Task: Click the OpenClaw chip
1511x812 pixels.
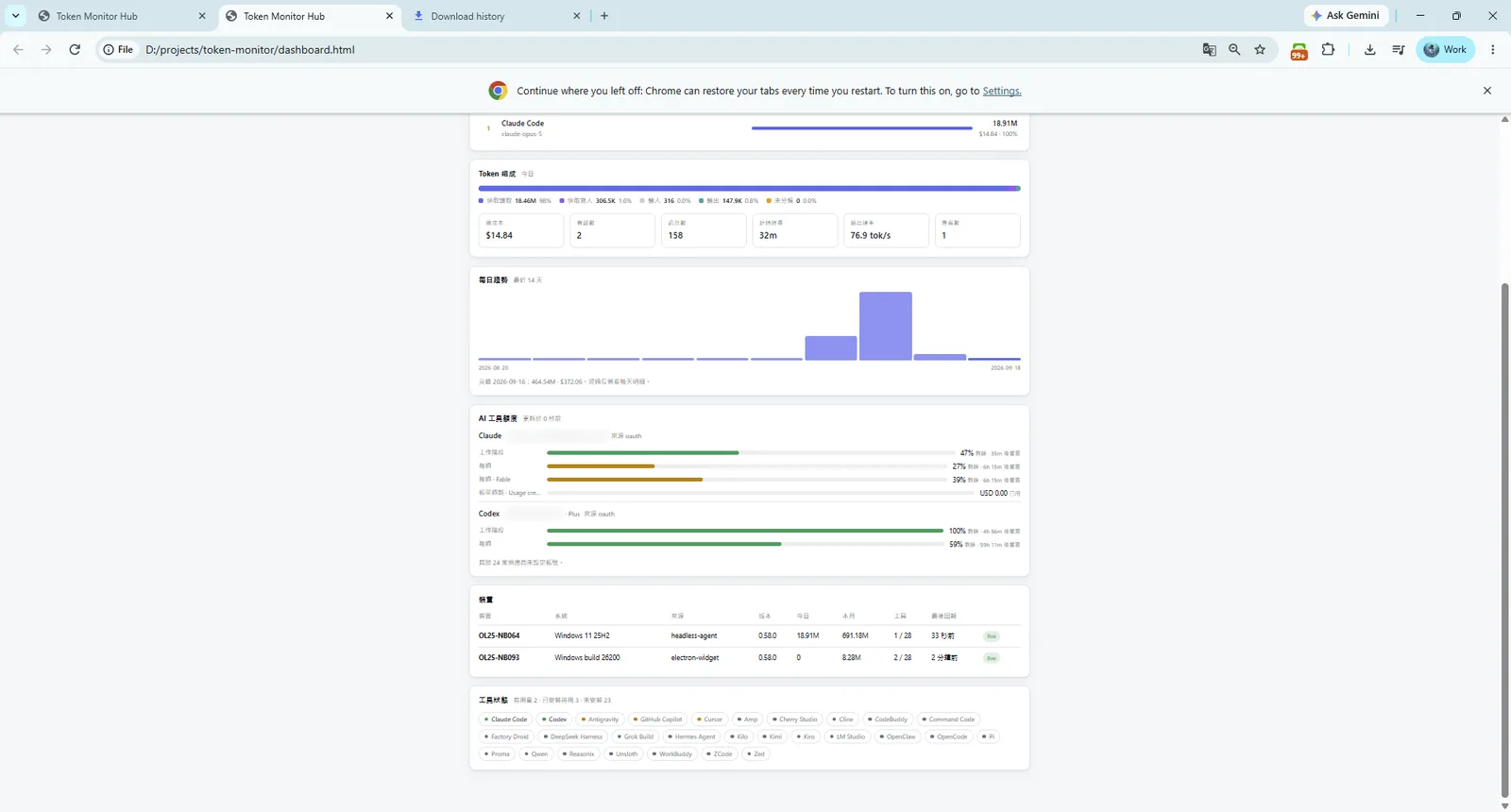Action: 898,736
